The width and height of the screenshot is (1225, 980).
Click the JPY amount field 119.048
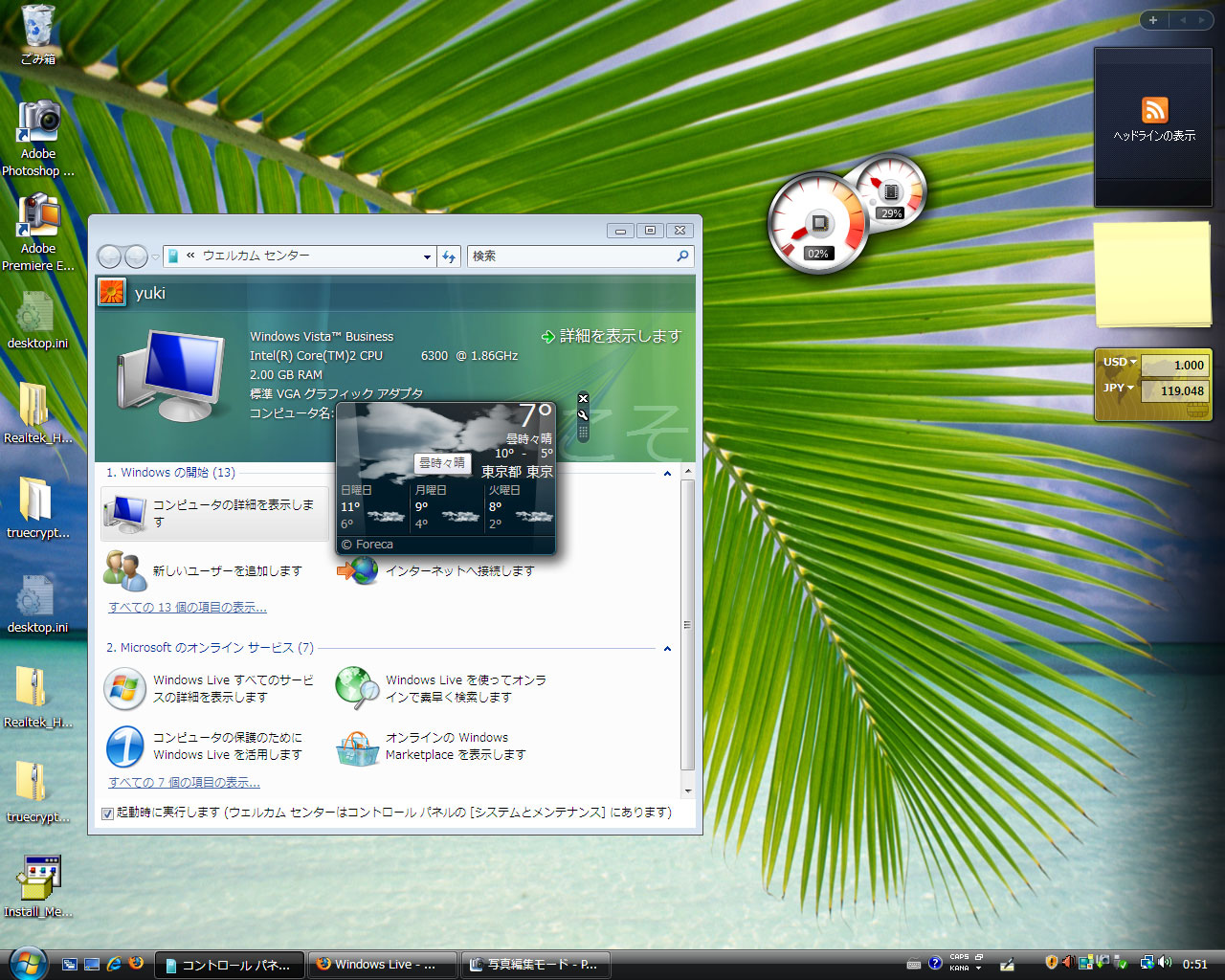coord(1175,390)
